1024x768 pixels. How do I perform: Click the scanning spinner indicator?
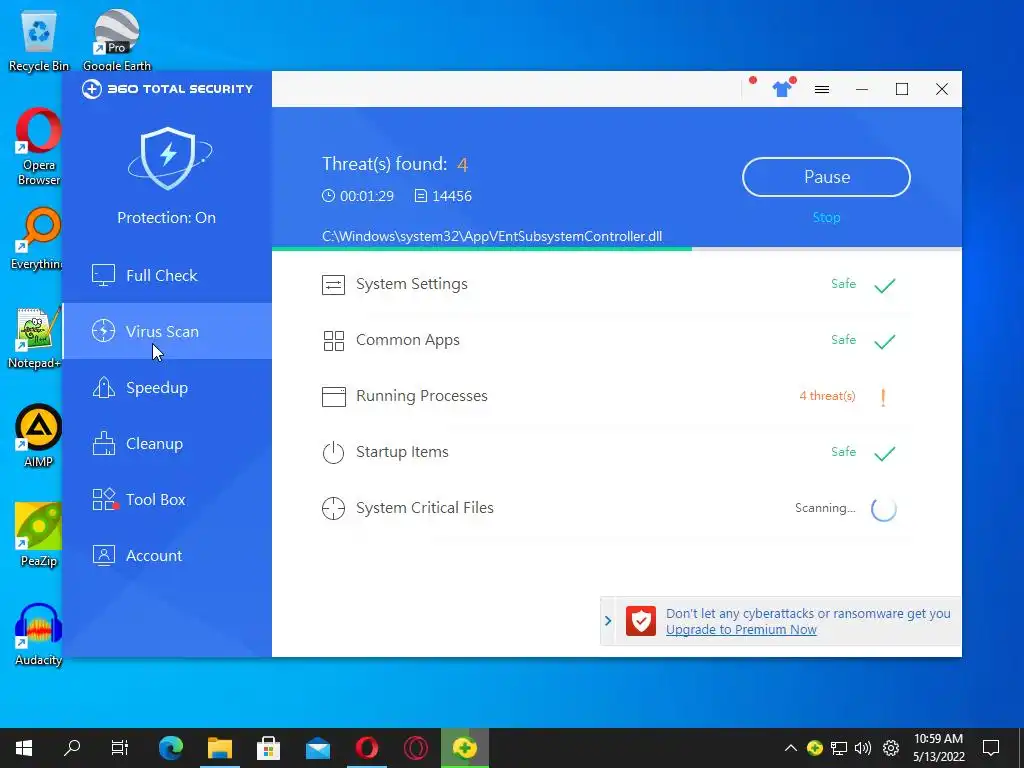(x=884, y=509)
